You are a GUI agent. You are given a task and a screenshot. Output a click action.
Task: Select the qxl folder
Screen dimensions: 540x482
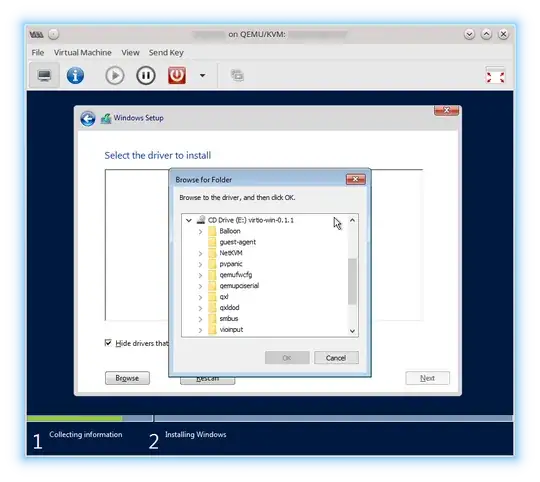(224, 297)
